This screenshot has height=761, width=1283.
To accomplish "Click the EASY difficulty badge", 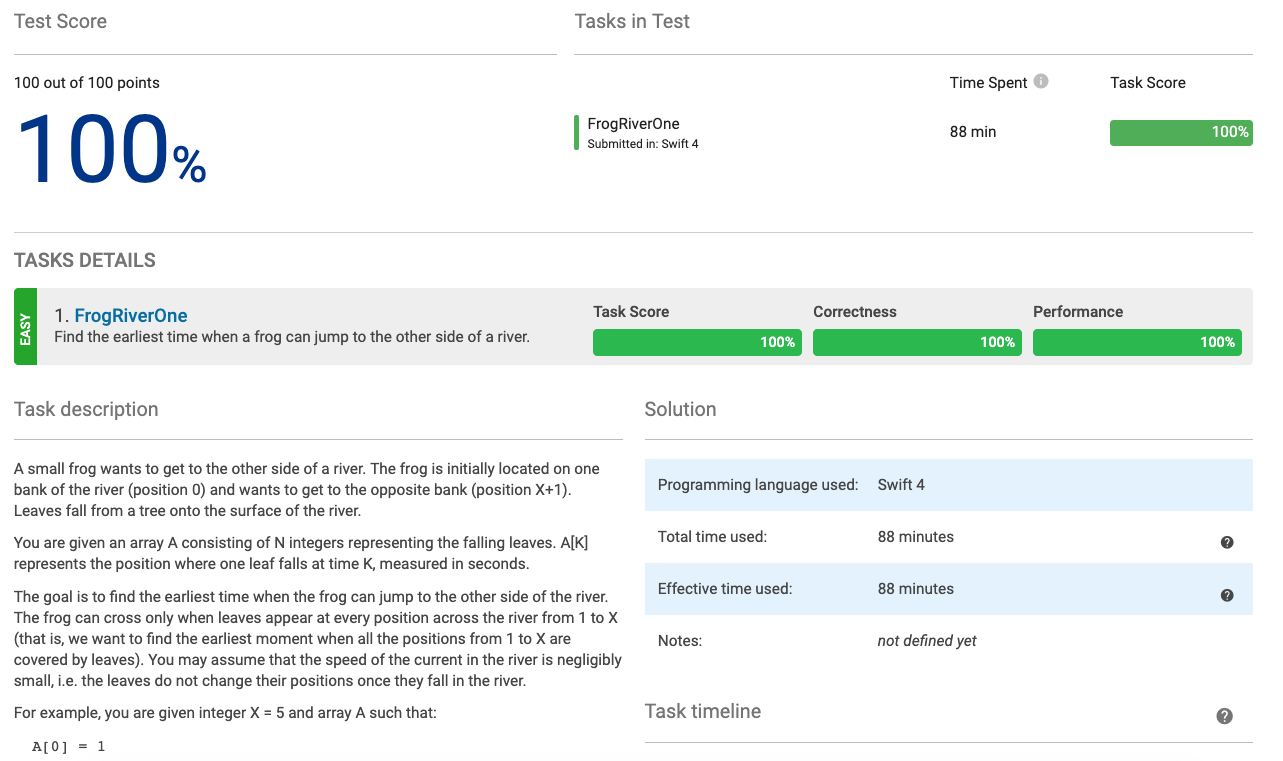I will click(25, 327).
